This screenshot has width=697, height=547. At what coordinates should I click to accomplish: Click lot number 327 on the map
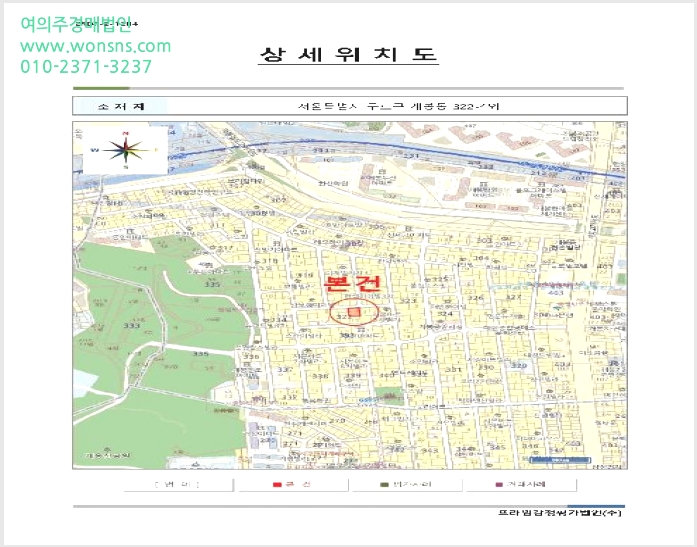click(x=513, y=297)
